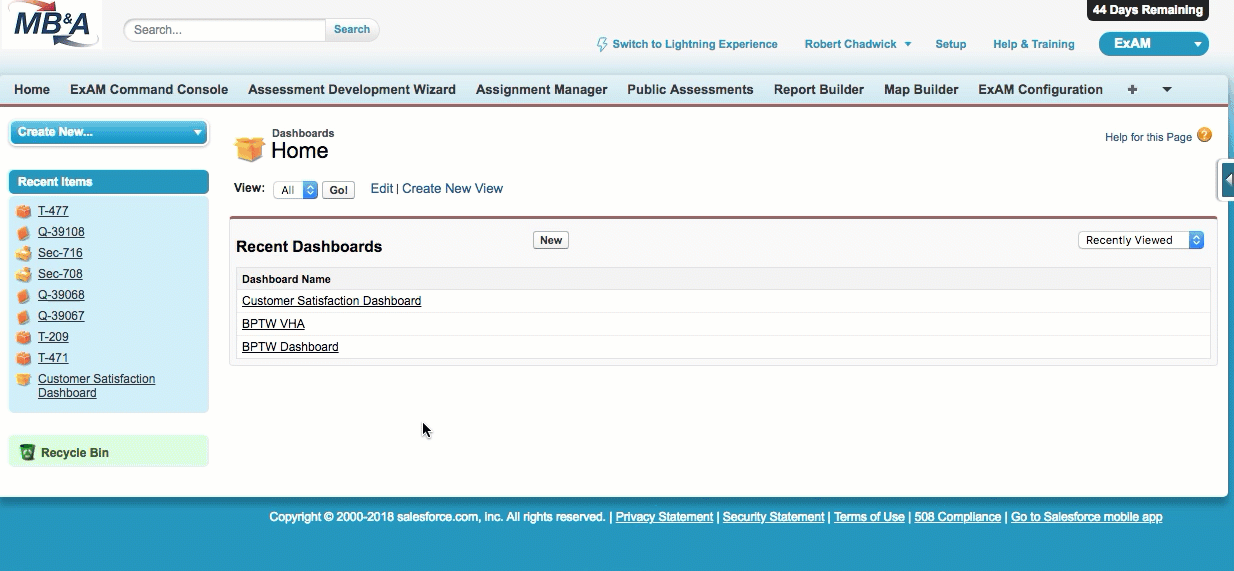Show more tabs dropdown arrow
This screenshot has width=1234, height=571.
click(x=1167, y=89)
